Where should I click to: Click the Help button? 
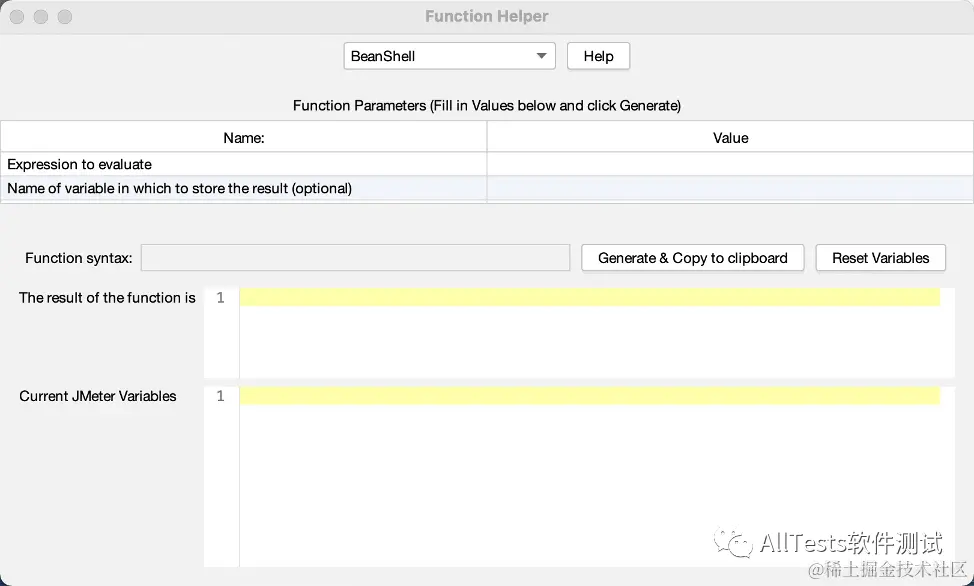pos(598,56)
